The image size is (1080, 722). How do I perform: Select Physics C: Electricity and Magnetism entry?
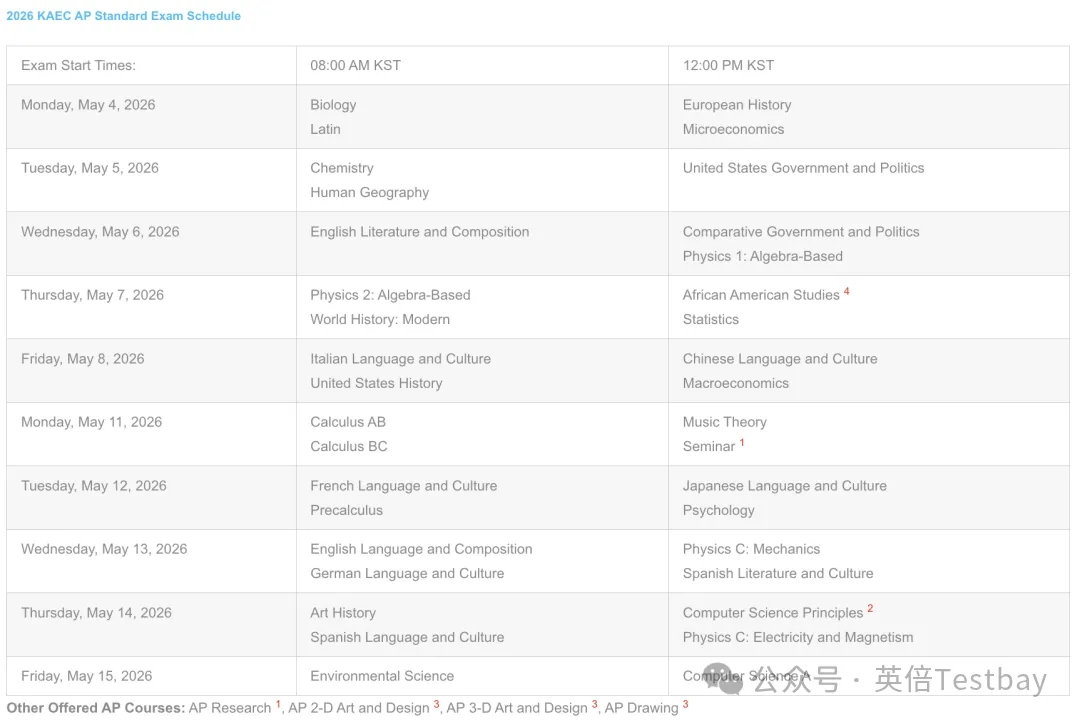click(x=798, y=637)
